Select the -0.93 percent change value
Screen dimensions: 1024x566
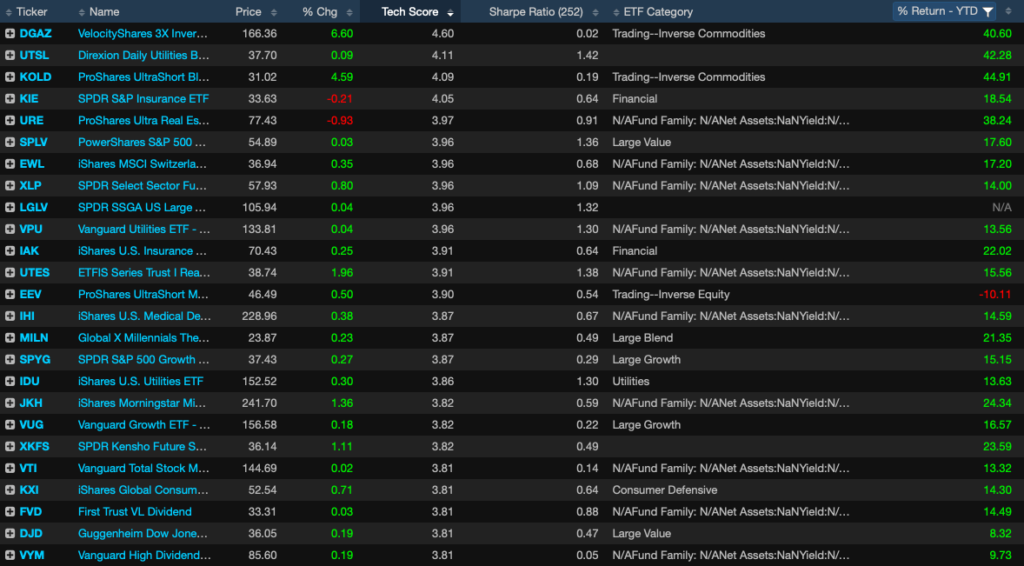click(x=340, y=121)
